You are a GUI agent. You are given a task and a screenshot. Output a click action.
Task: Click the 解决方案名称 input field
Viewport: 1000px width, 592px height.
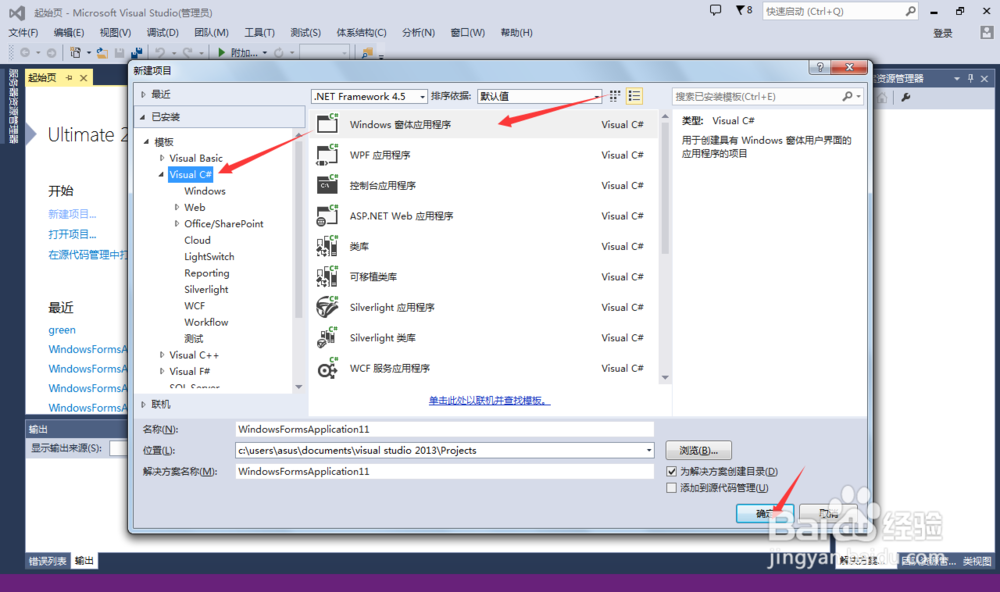(x=445, y=471)
